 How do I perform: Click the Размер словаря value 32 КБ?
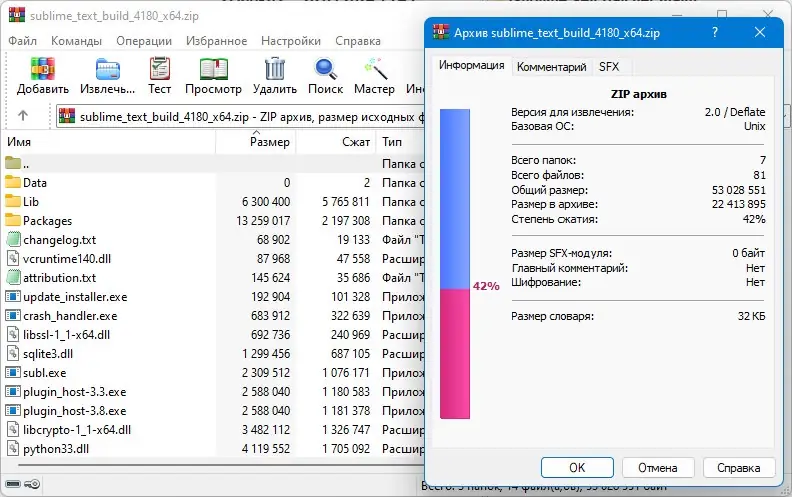click(x=751, y=316)
